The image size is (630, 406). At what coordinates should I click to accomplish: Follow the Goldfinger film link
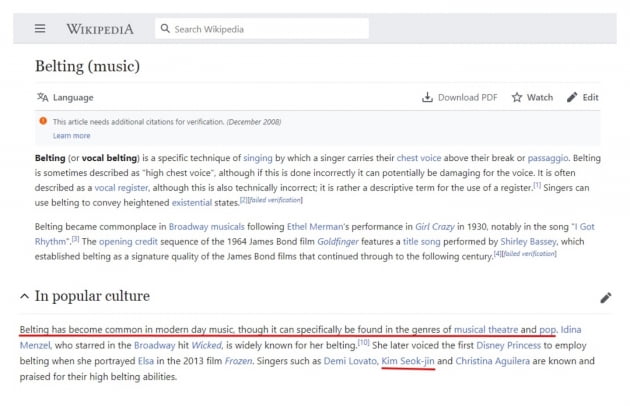pos(338,242)
